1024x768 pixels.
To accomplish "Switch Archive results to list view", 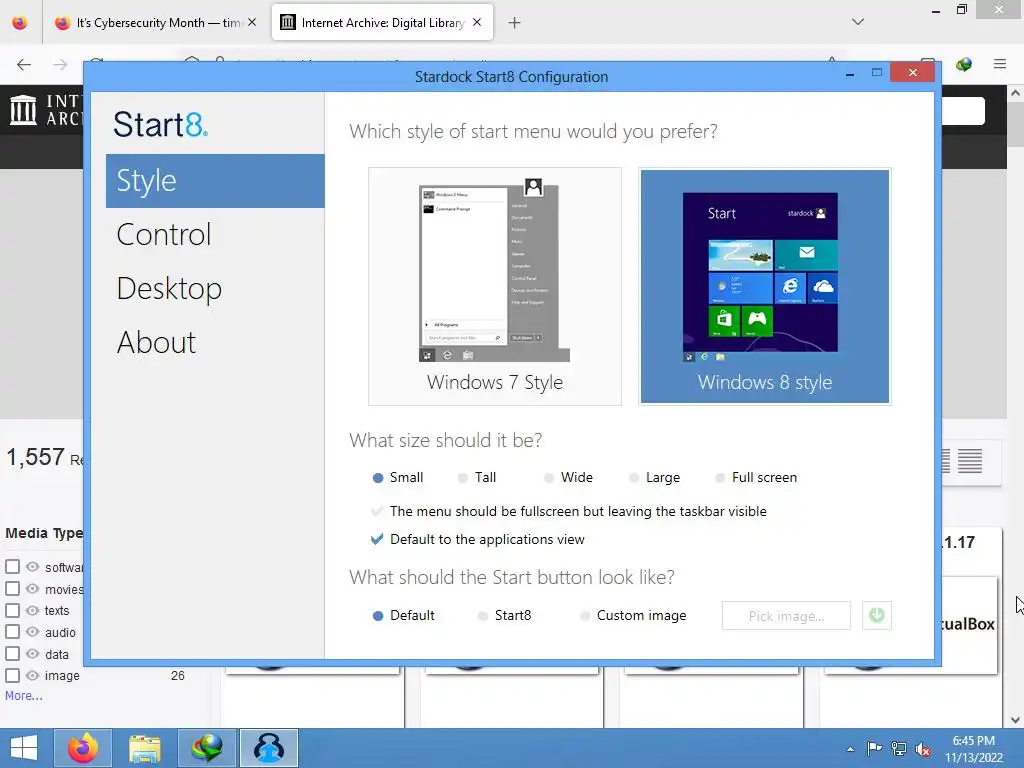I will coord(970,461).
